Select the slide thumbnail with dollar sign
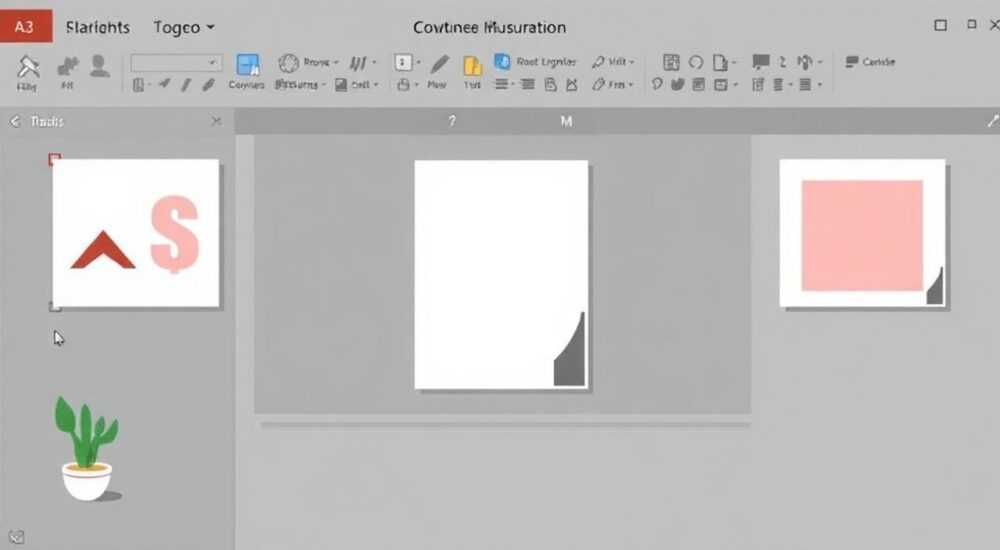1000x550 pixels. pyautogui.click(x=136, y=233)
